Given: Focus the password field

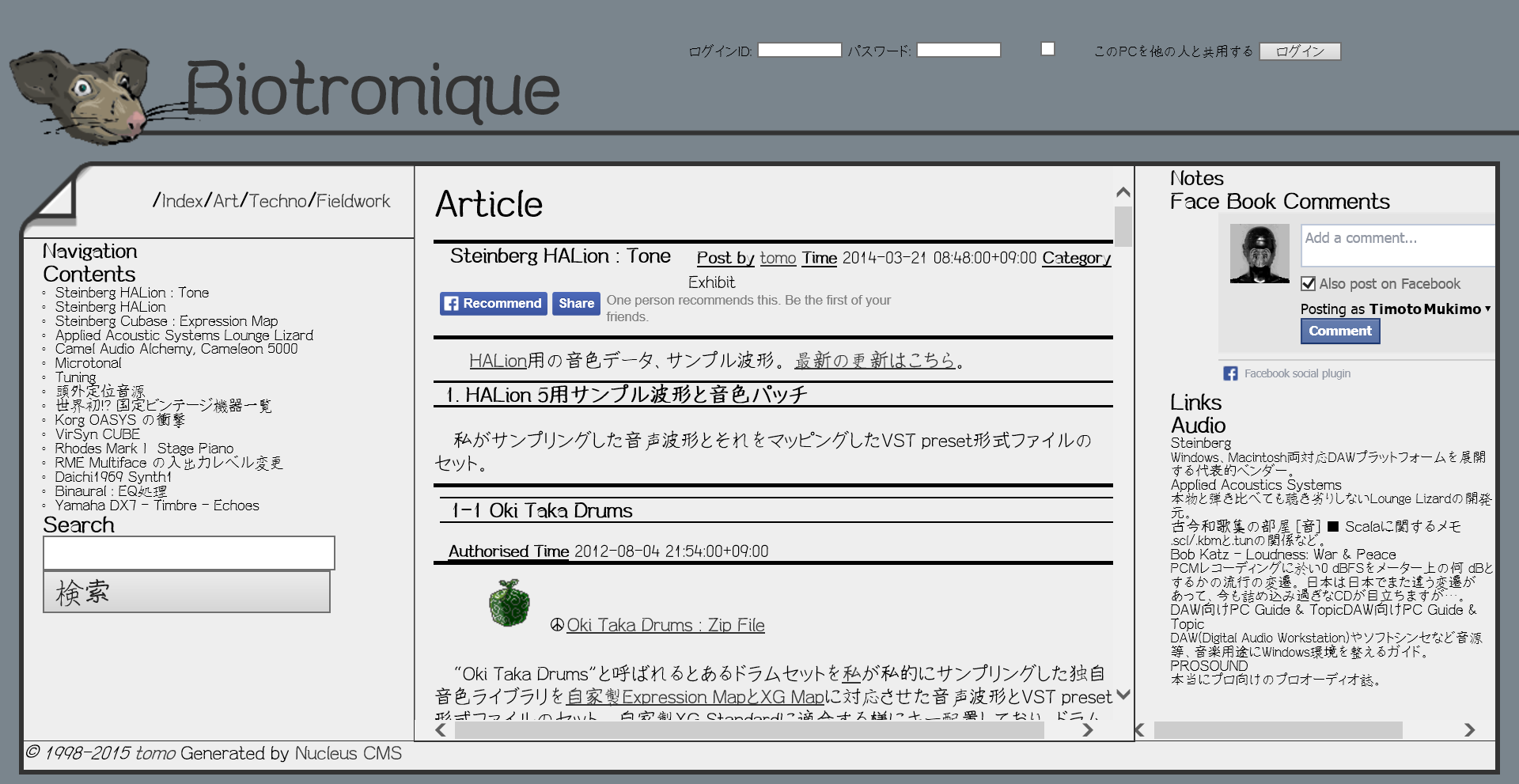Looking at the screenshot, I should (958, 50).
